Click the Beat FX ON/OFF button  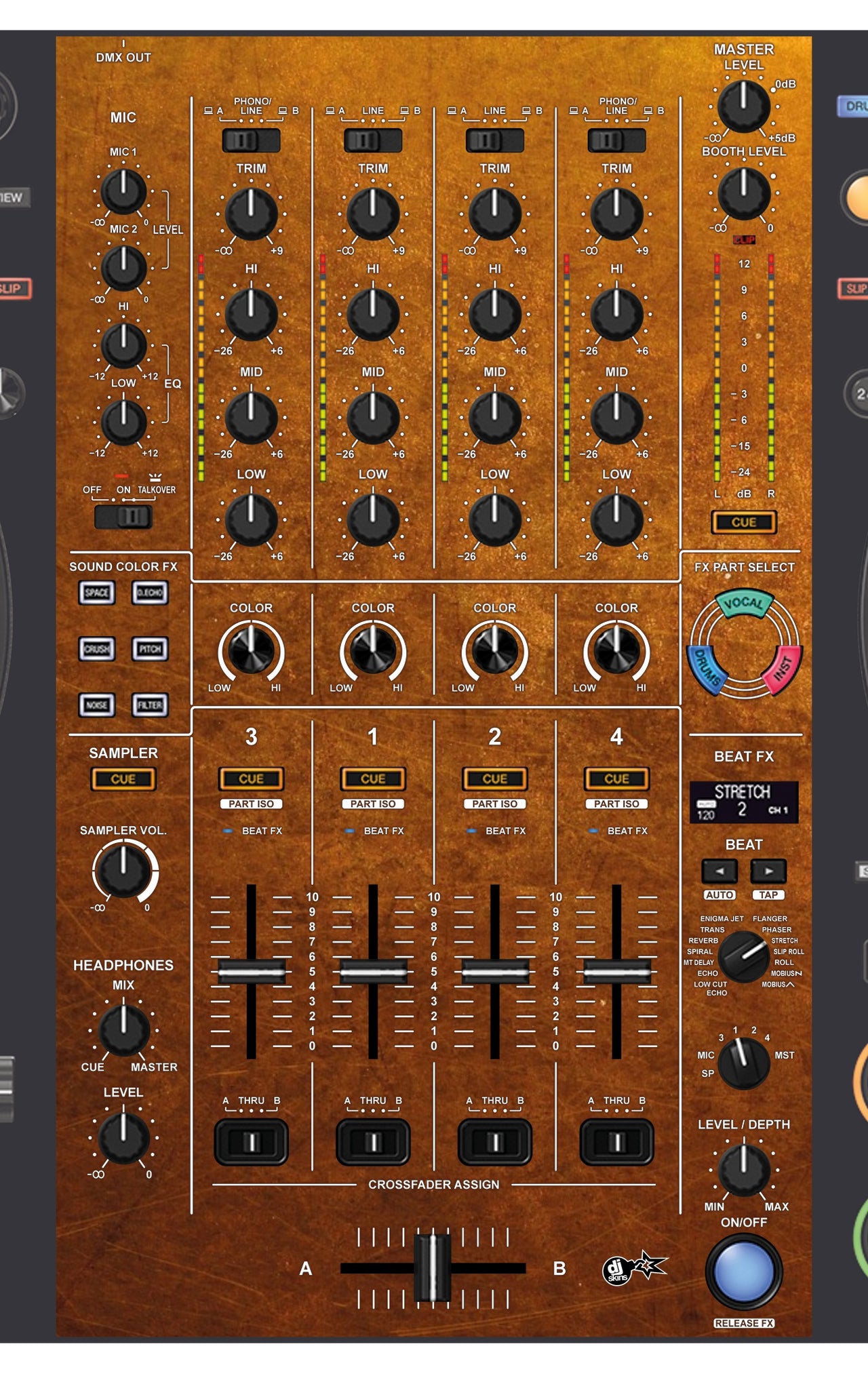click(744, 1271)
